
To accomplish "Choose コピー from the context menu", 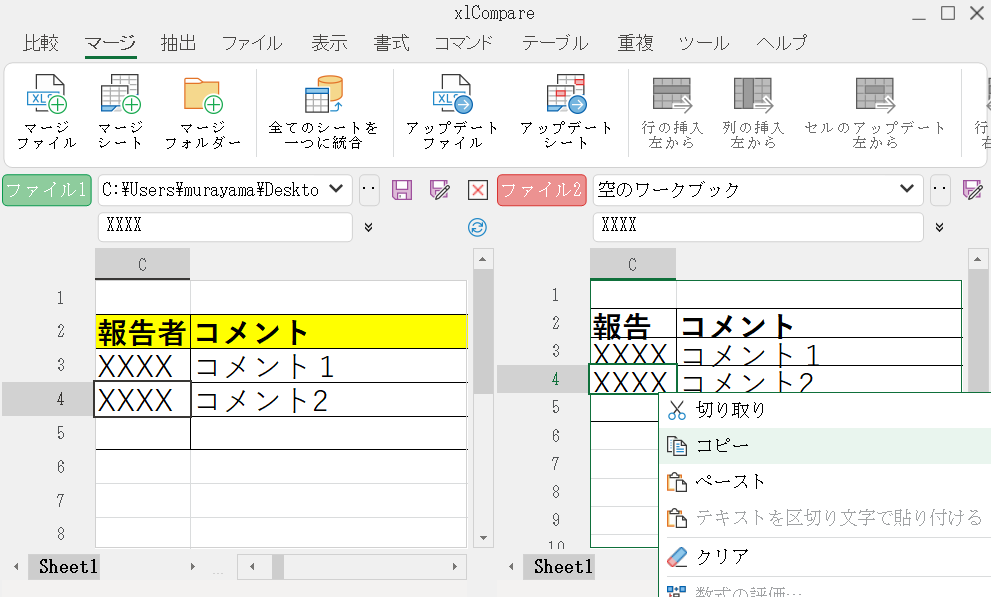I will (x=722, y=446).
